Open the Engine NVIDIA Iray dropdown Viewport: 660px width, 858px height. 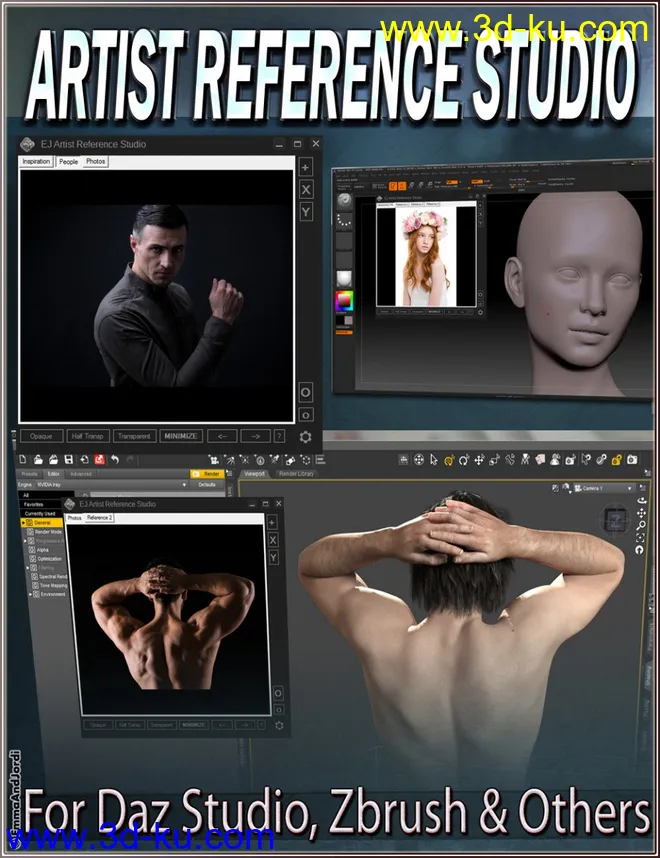(112, 485)
